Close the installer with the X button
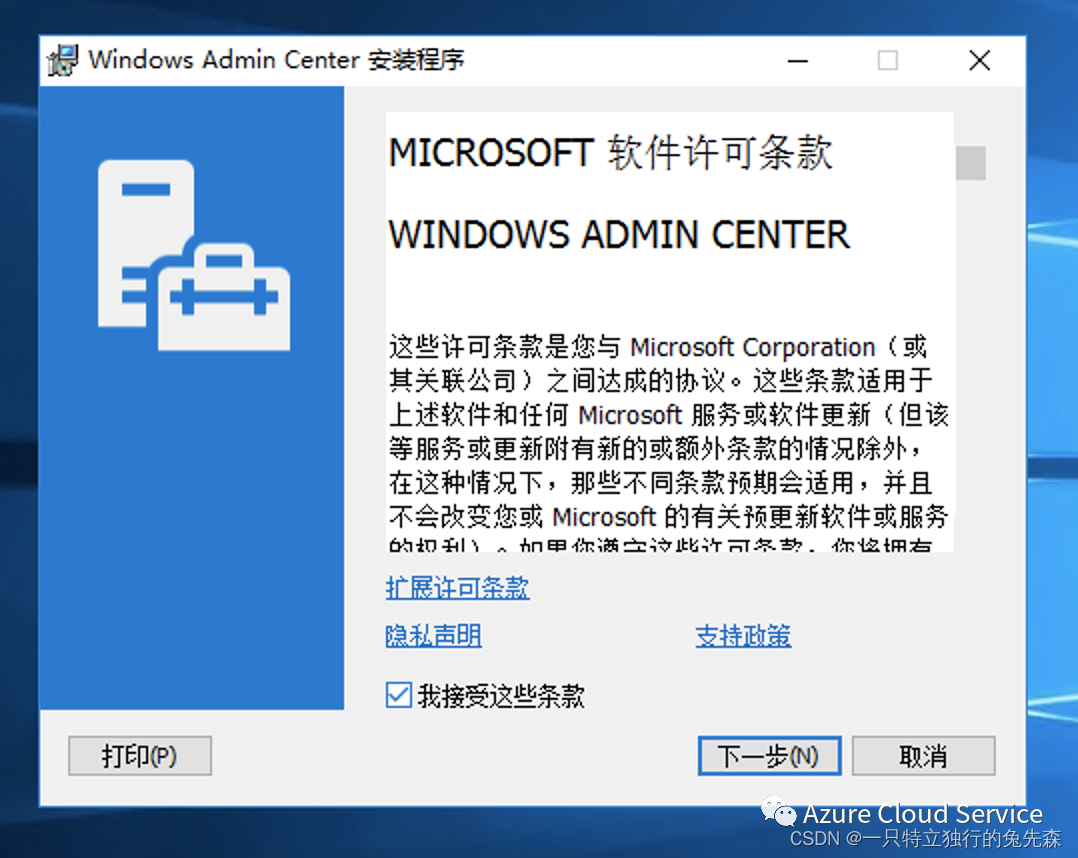This screenshot has width=1078, height=858. point(980,60)
